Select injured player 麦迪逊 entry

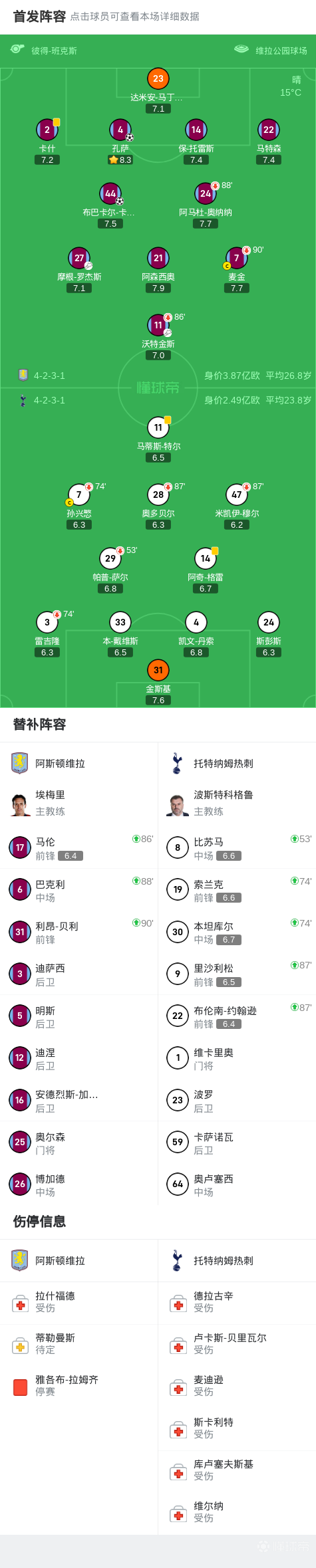(237, 1387)
